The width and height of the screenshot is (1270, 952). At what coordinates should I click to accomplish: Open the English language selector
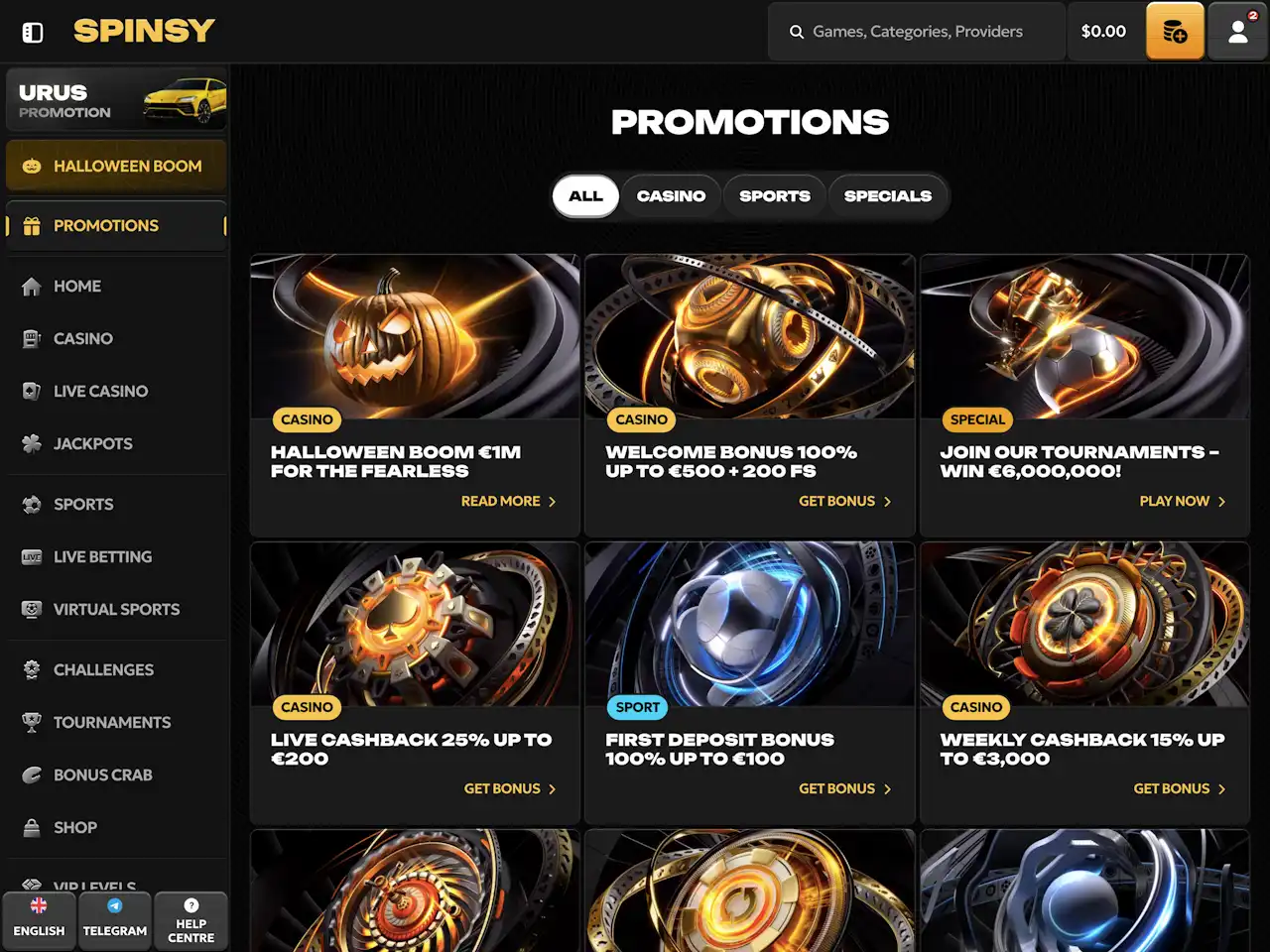click(39, 920)
